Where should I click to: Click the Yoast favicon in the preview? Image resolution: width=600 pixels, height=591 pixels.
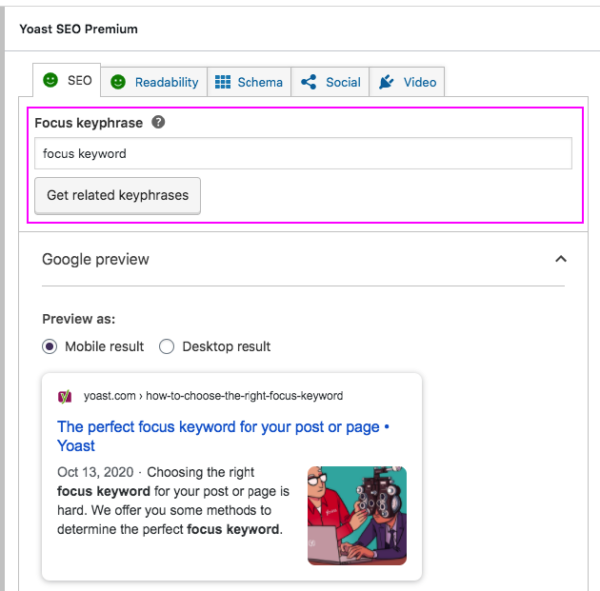65,396
